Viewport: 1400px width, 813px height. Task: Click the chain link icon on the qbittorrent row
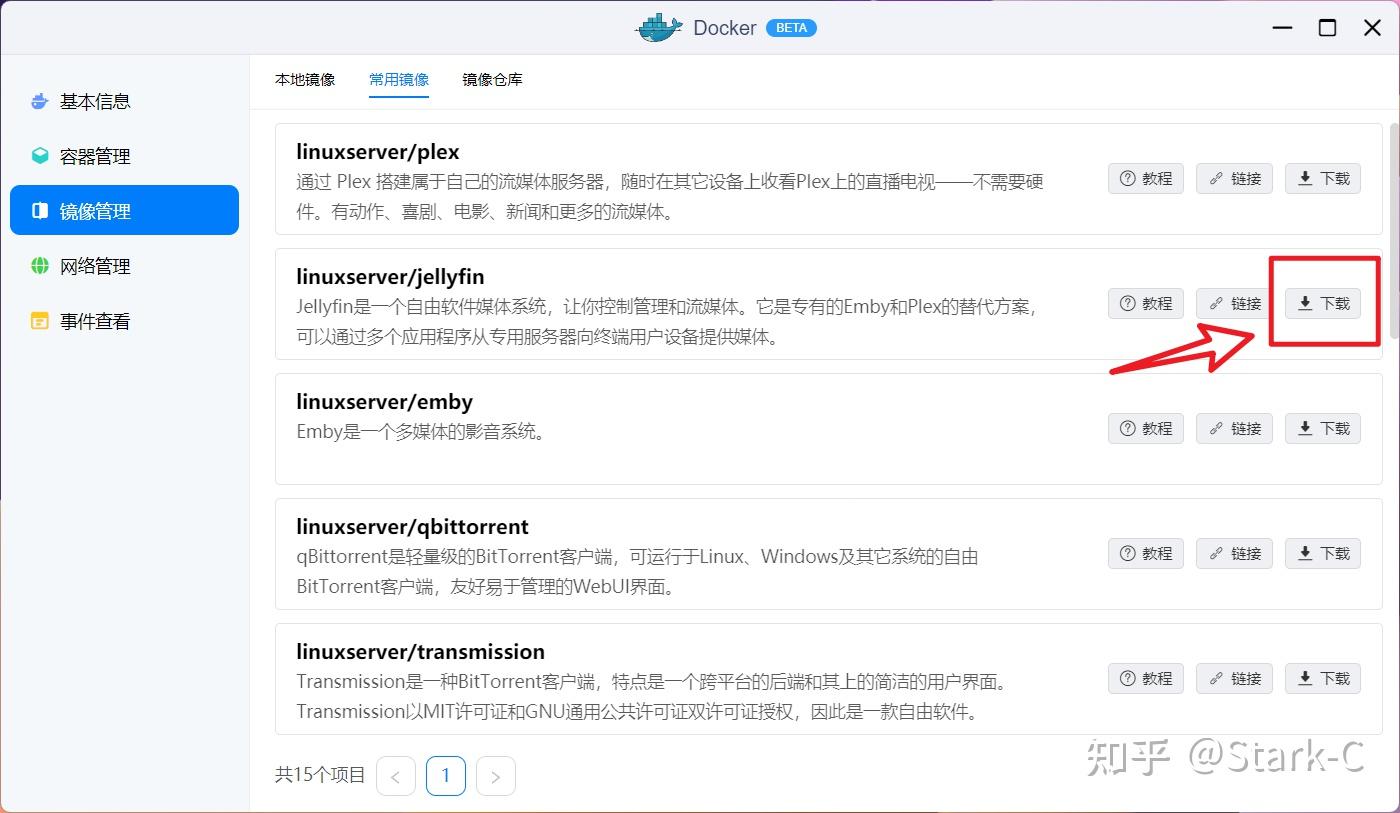(1216, 553)
